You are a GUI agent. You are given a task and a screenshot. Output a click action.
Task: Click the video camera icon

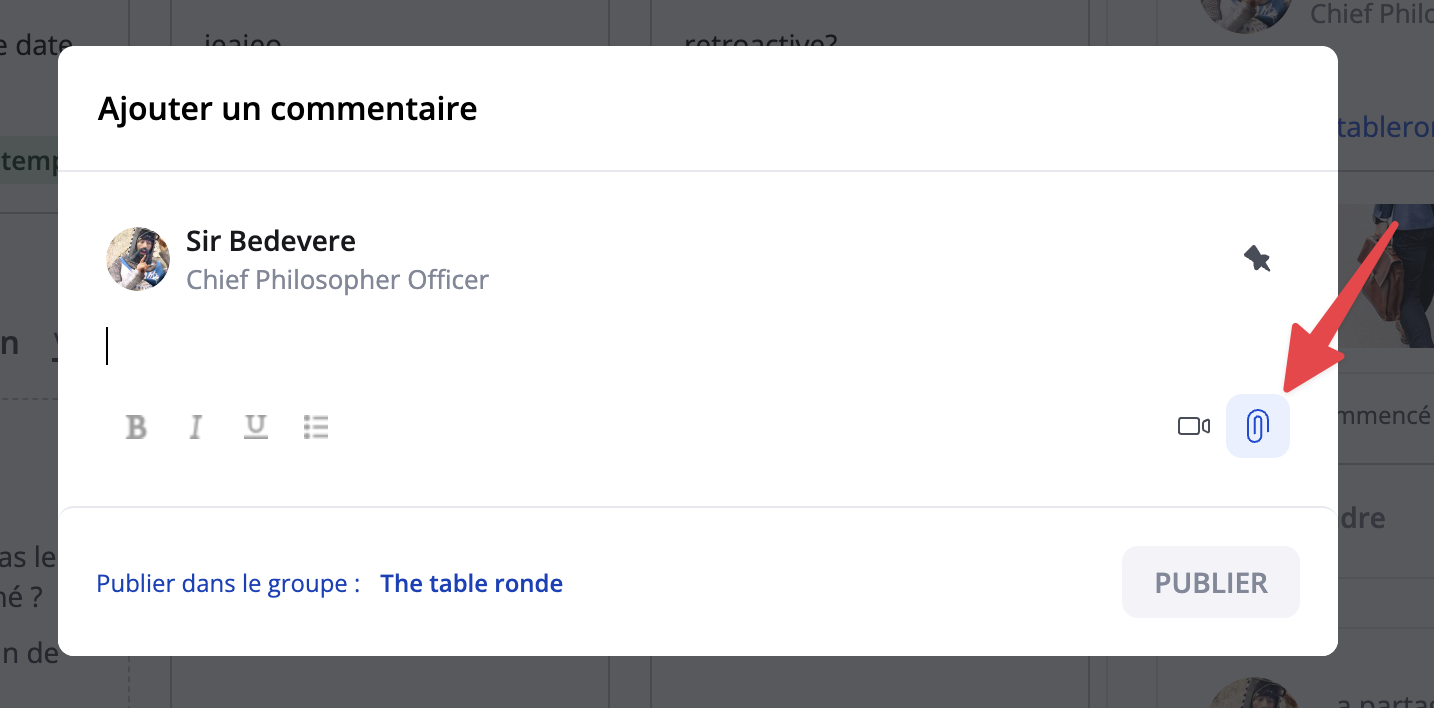pos(1194,427)
